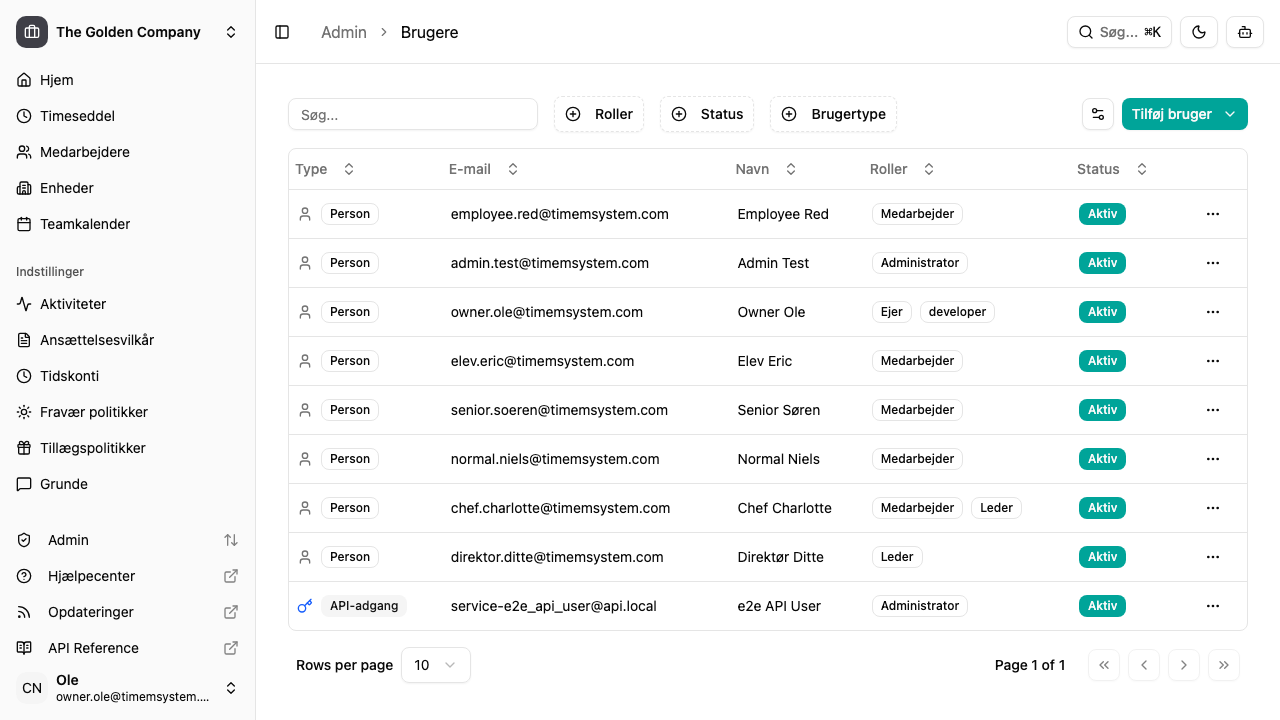The height and width of the screenshot is (720, 1280).
Task: Open row actions for e2e API User
Action: tap(1213, 606)
